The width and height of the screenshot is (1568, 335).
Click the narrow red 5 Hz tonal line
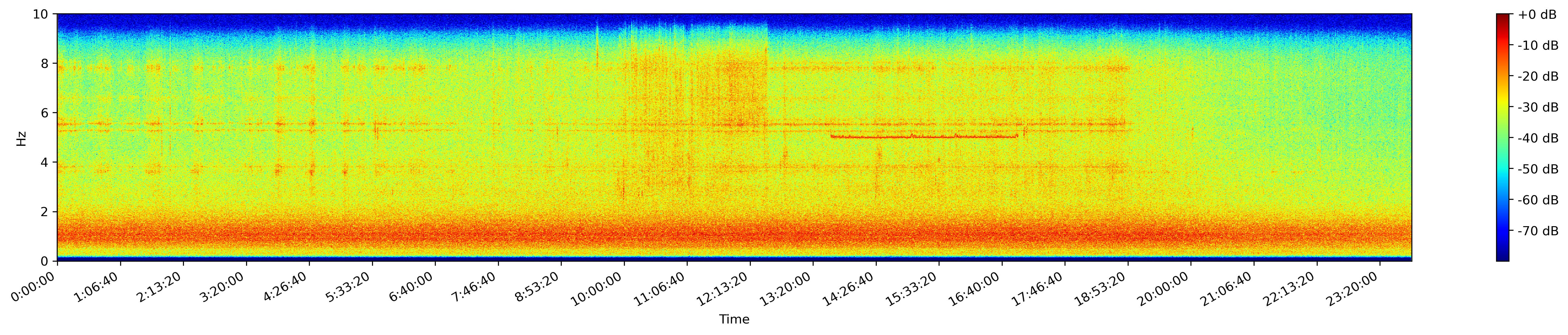[924, 137]
